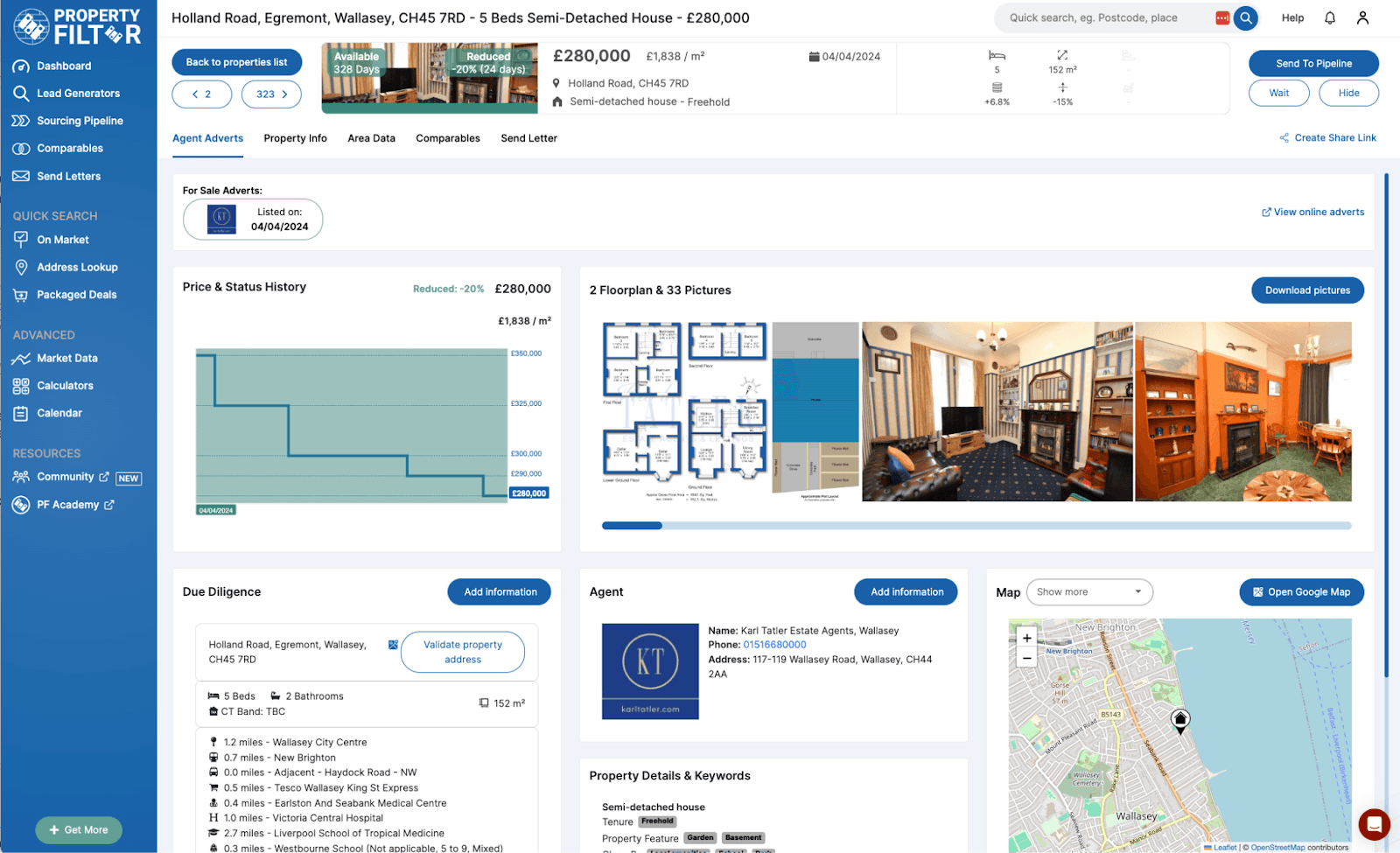Image resolution: width=1400 pixels, height=853 pixels.
Task: Open Packaged Deals
Action: (65, 295)
